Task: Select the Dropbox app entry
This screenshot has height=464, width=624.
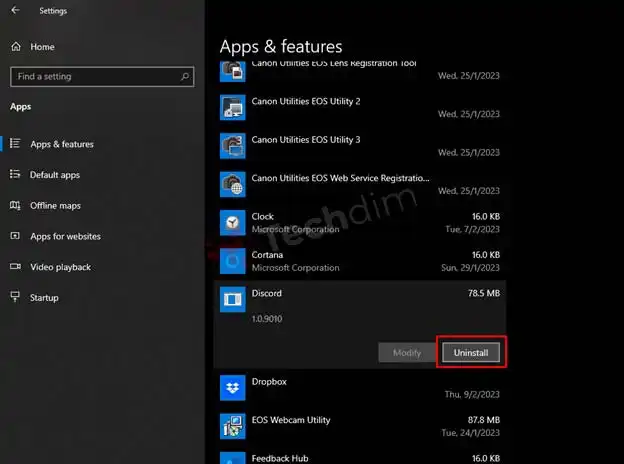Action: coord(360,388)
